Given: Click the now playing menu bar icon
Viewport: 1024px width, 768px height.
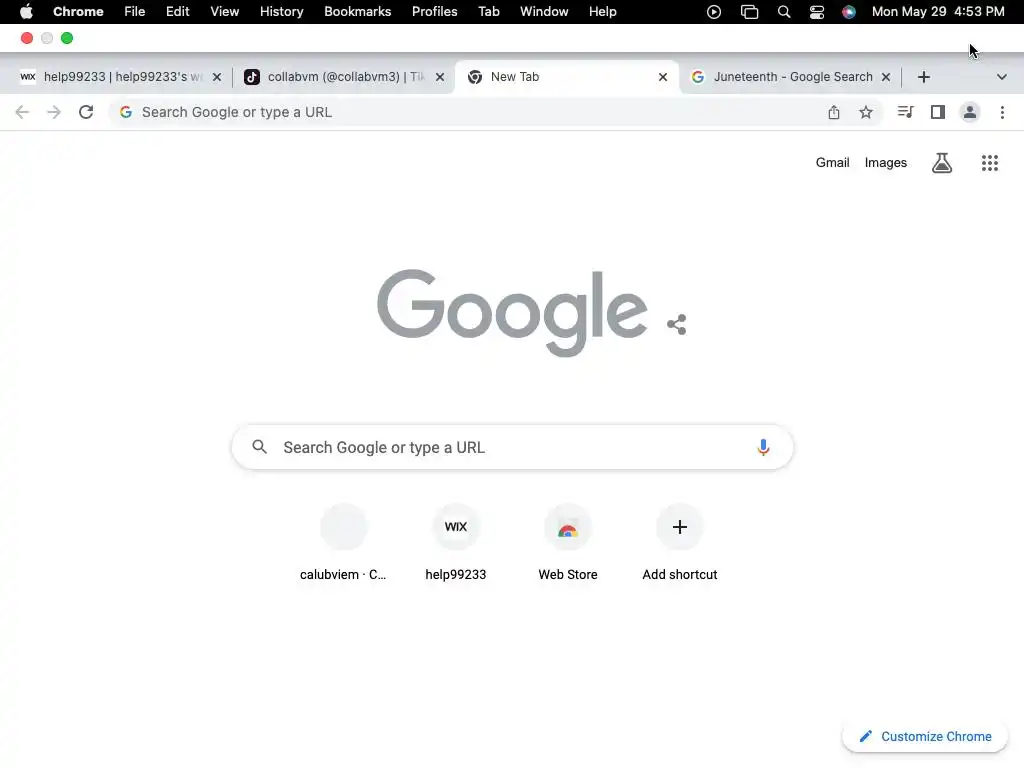Looking at the screenshot, I should 714,12.
